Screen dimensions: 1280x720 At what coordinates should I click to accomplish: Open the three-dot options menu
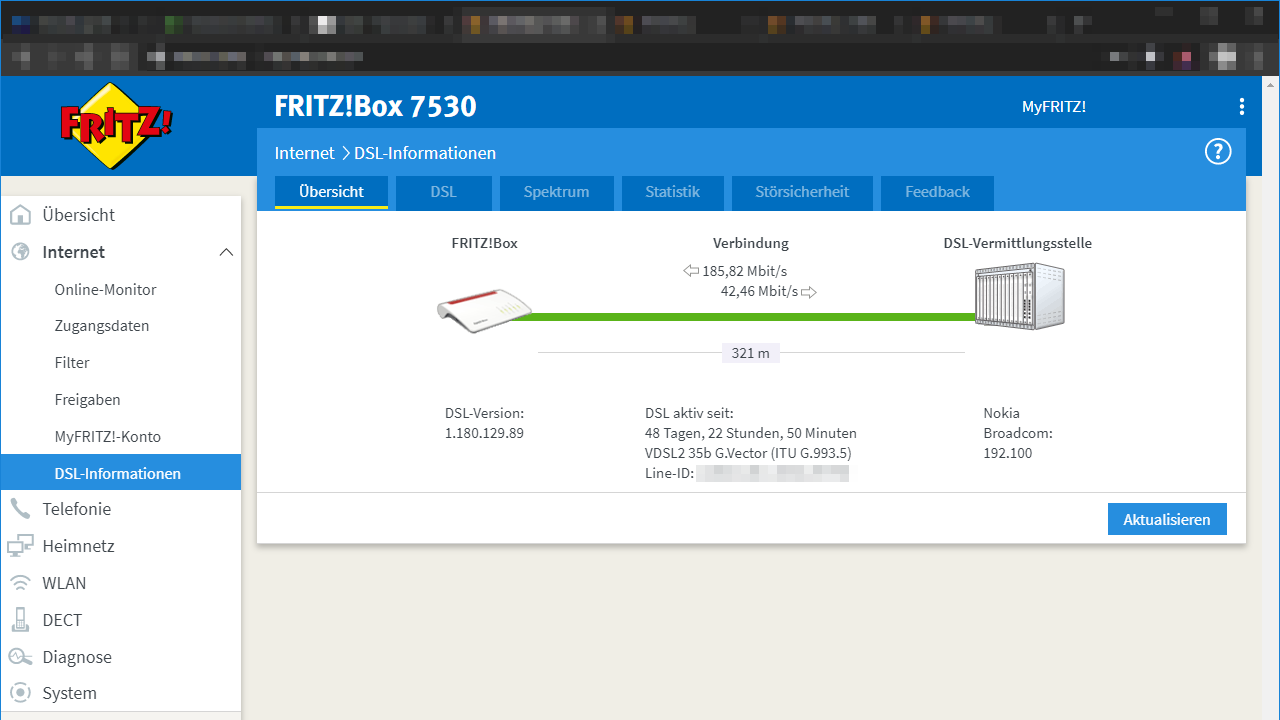click(1241, 107)
